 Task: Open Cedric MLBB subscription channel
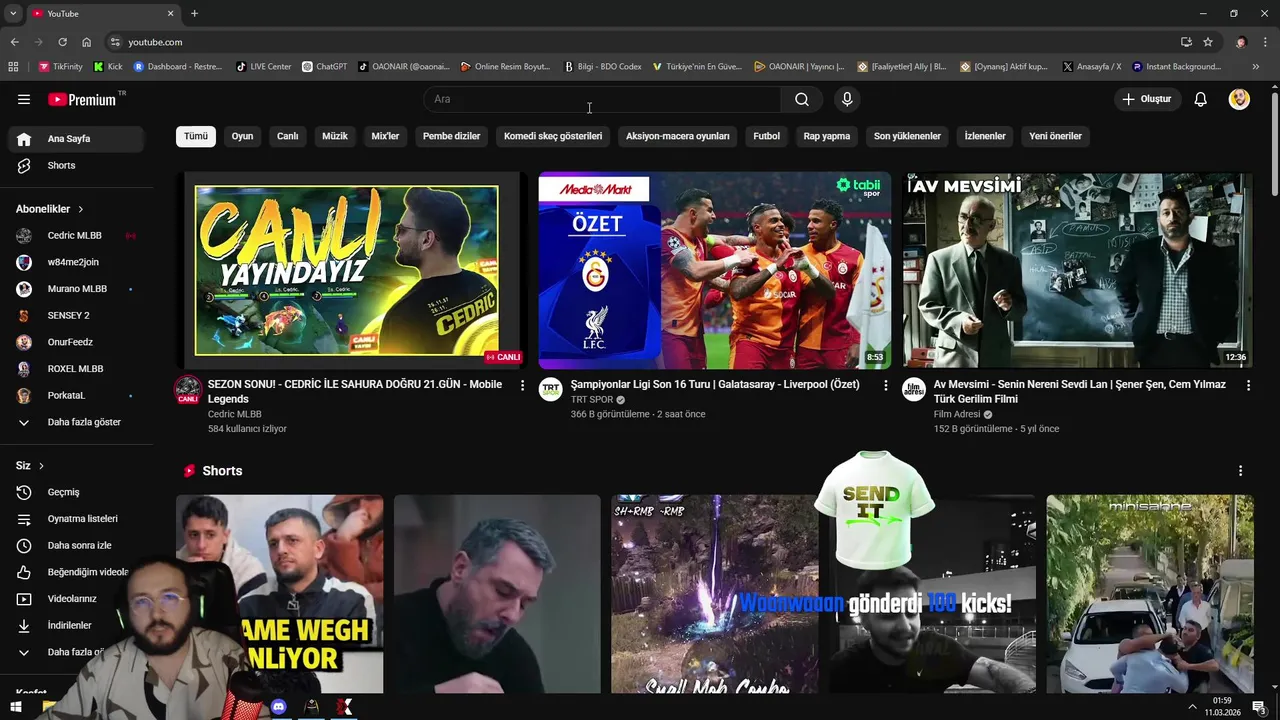pos(76,235)
